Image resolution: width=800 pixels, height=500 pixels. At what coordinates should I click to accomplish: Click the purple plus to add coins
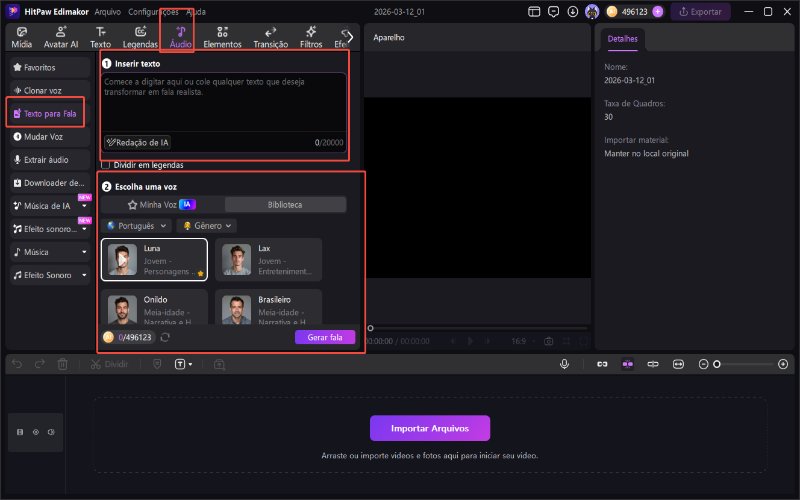coord(657,12)
